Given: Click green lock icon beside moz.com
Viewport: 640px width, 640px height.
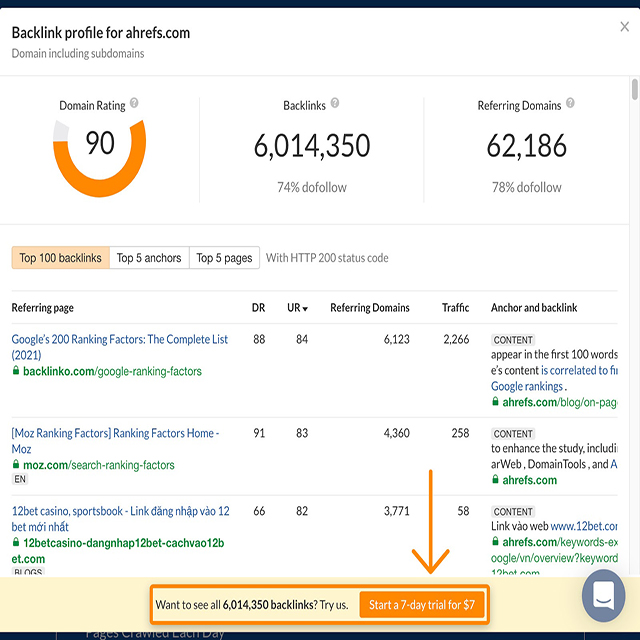Looking at the screenshot, I should pyautogui.click(x=16, y=465).
